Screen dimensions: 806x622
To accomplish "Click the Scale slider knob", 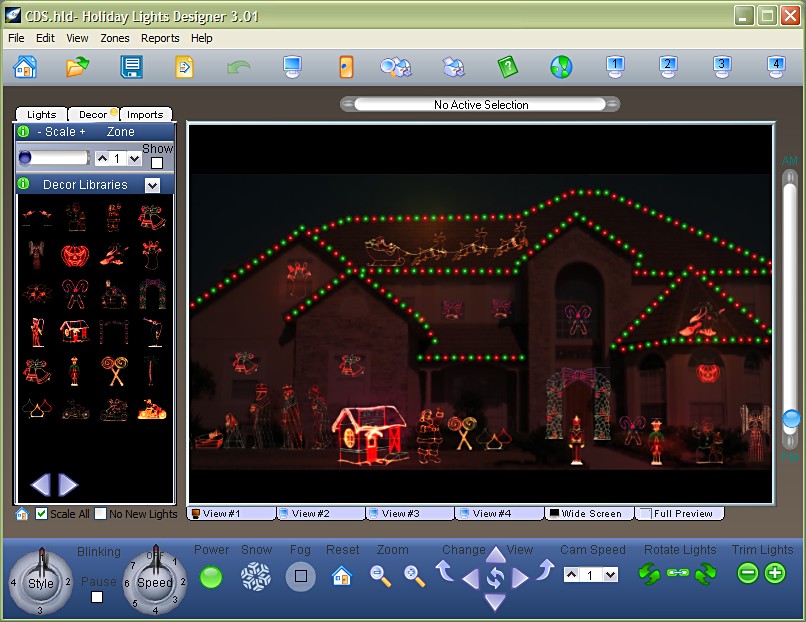I will (x=25, y=158).
